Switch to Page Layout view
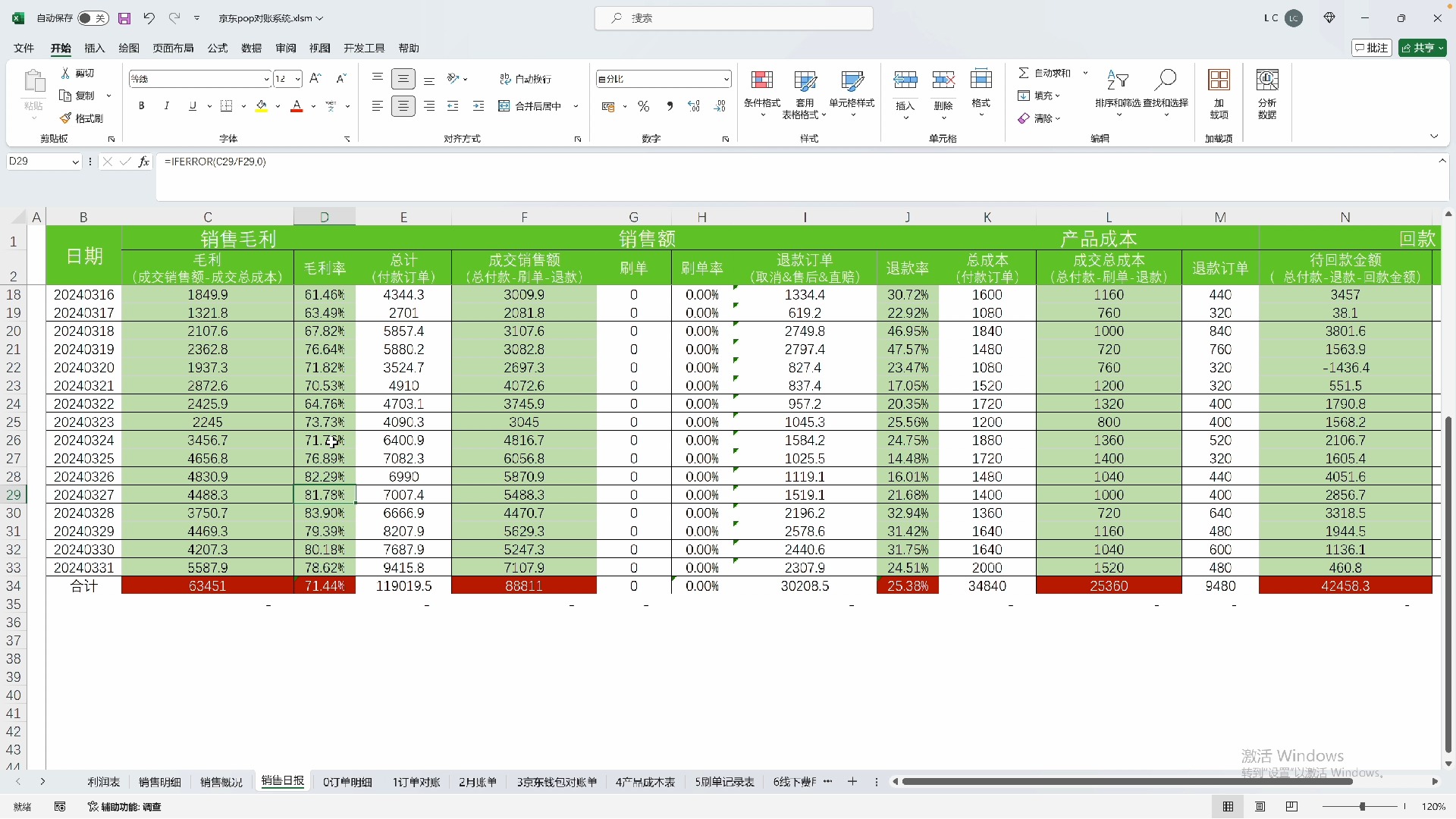The image size is (1456, 819). 1260,807
